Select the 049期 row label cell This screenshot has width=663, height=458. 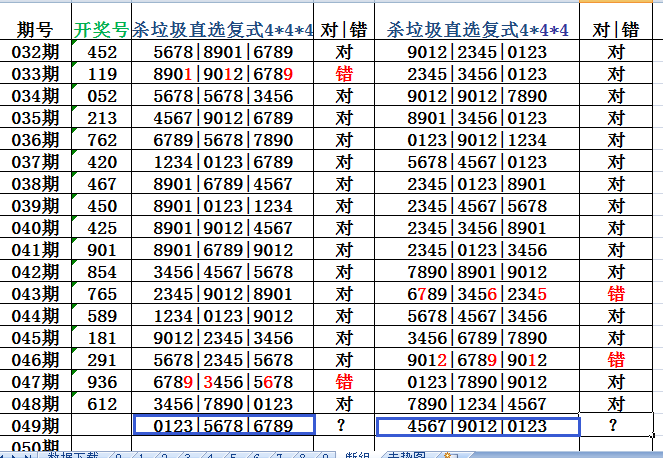click(x=35, y=426)
